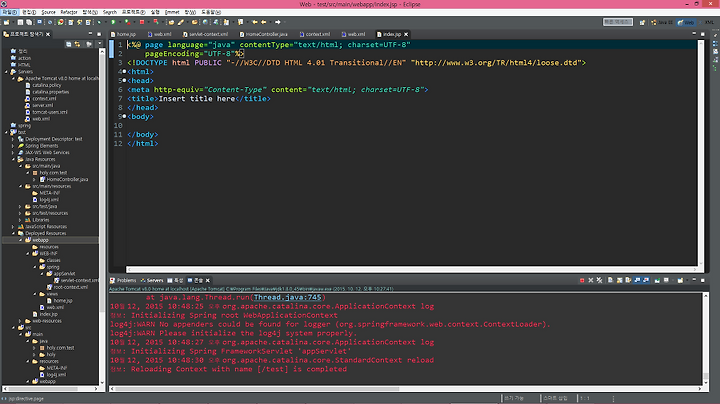Open the Run button dropdown arrow

pos(119,22)
